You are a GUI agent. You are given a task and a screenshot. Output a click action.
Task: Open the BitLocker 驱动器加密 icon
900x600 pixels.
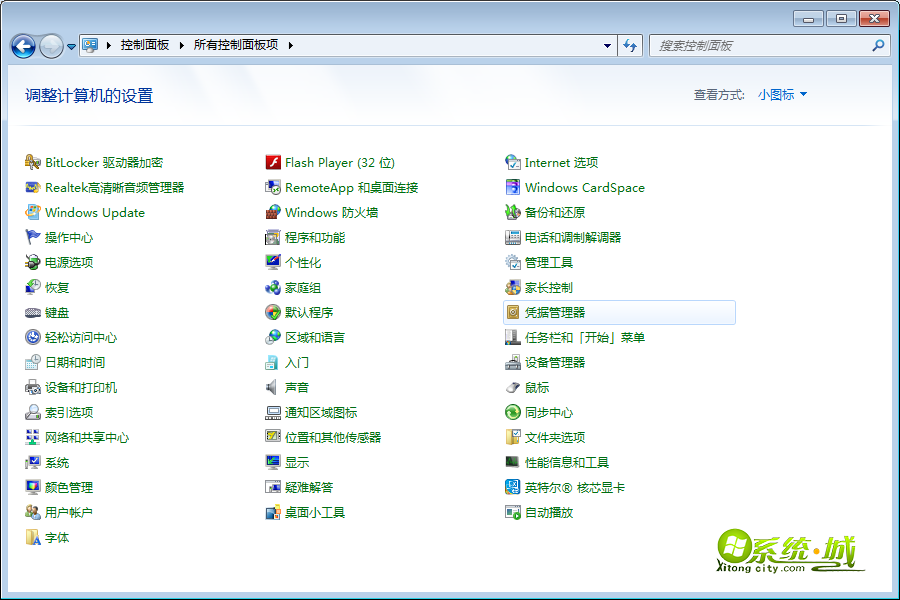(33, 162)
